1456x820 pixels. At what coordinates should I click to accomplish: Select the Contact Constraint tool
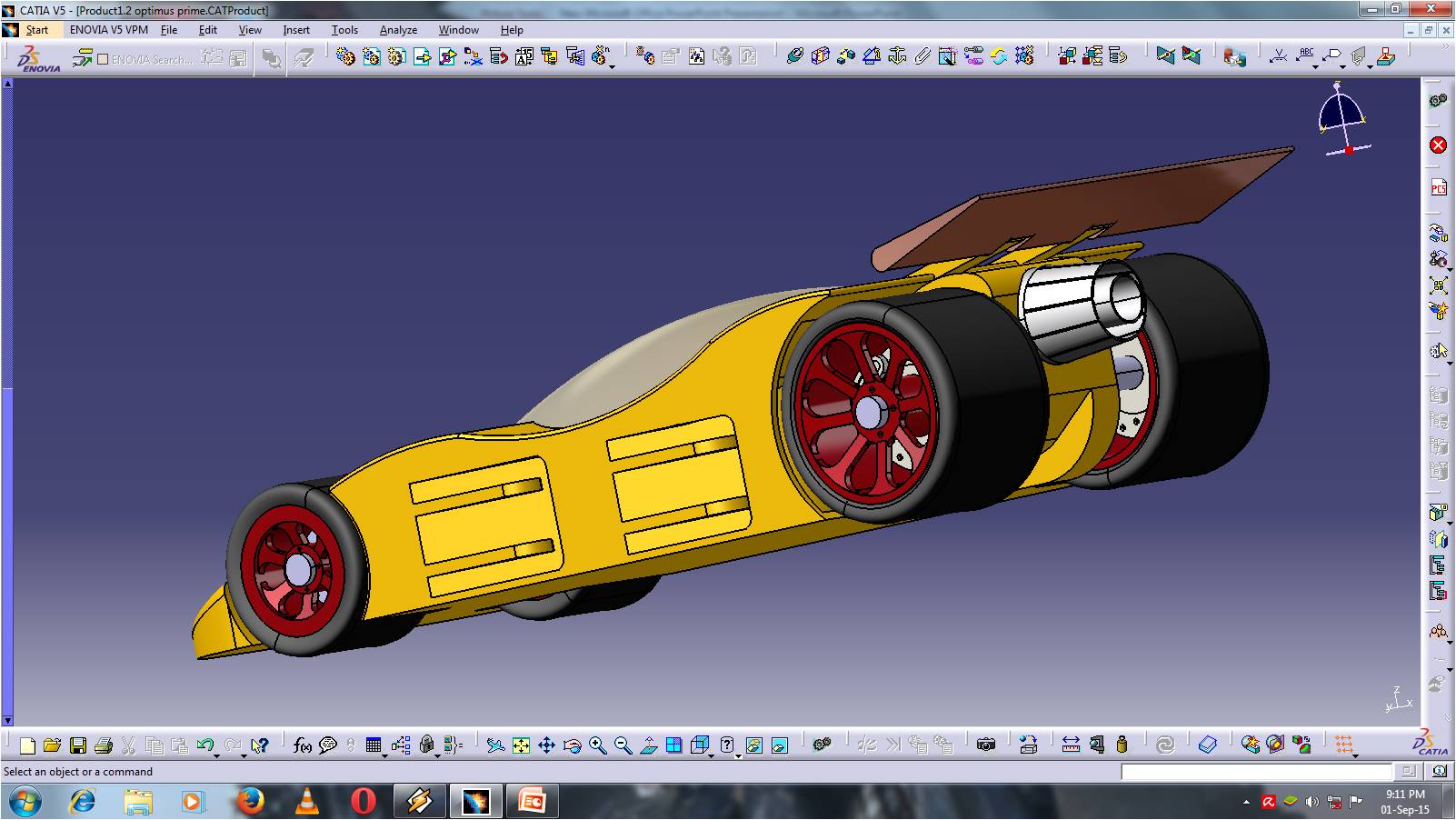[x=820, y=56]
